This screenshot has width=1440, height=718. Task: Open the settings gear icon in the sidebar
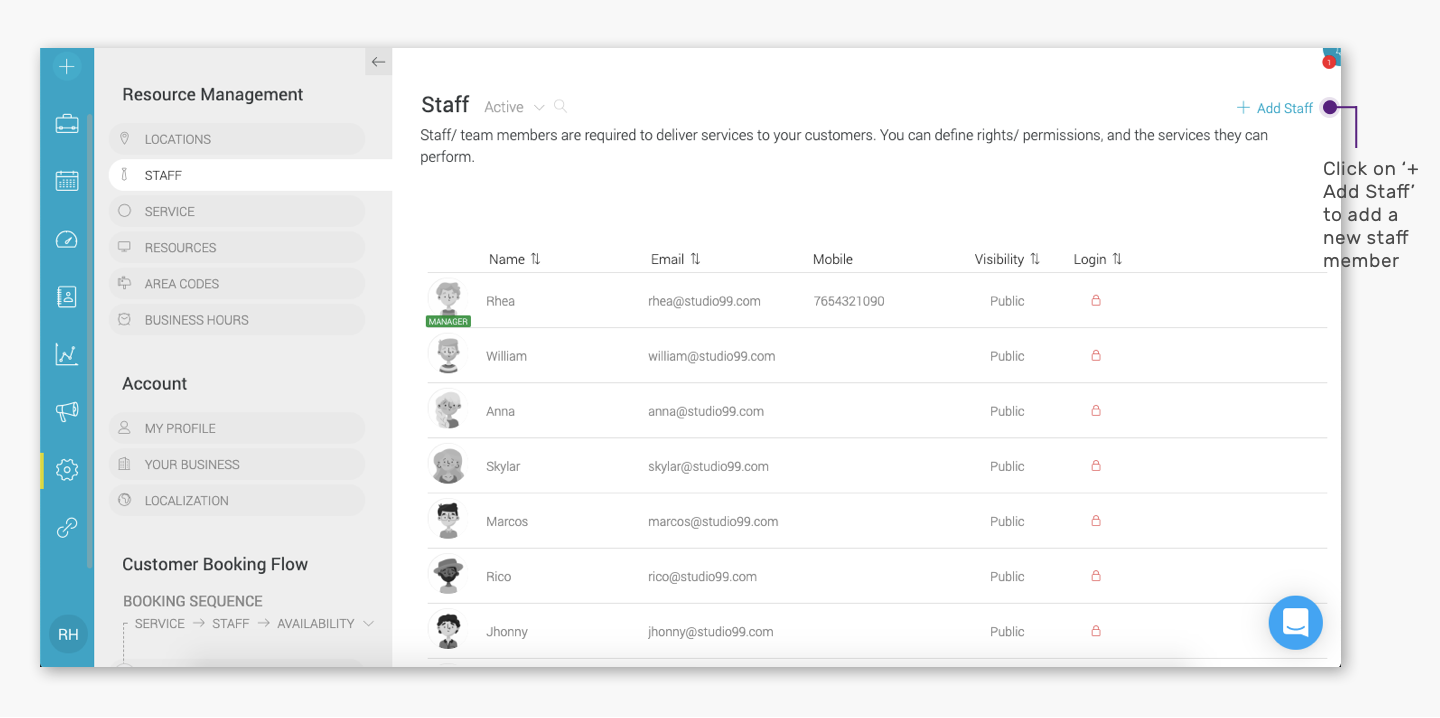click(67, 469)
